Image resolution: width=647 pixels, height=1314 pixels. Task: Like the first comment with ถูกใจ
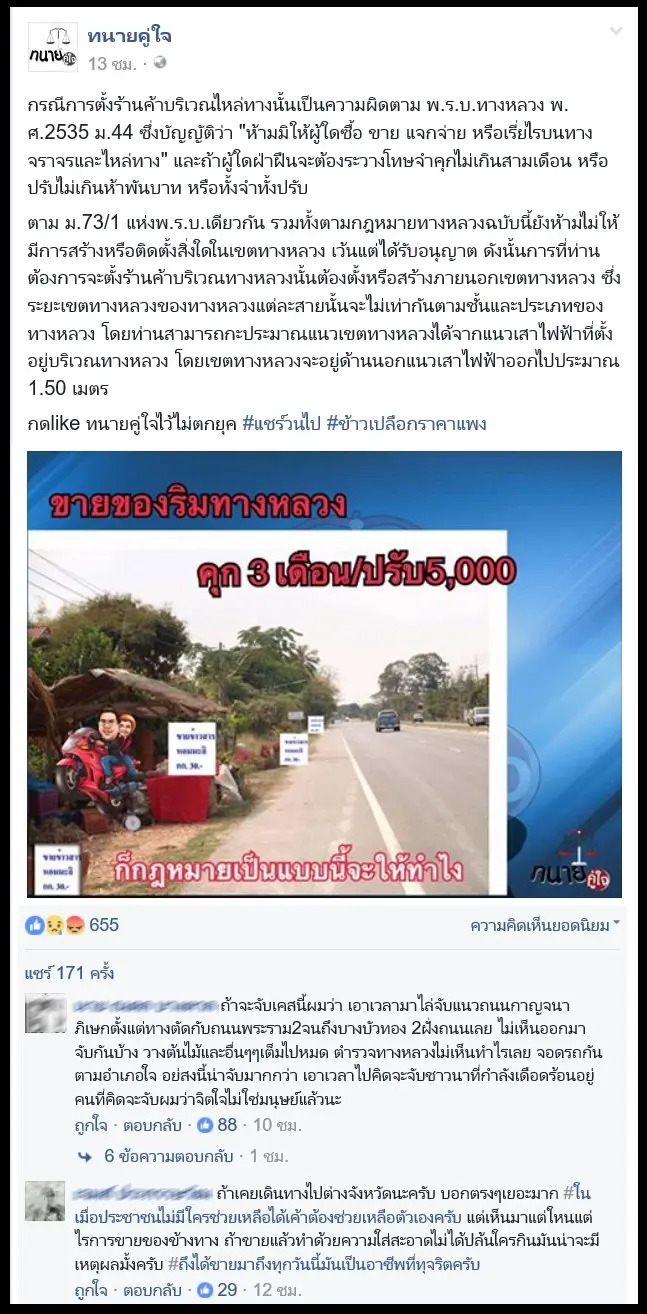(x=91, y=1125)
